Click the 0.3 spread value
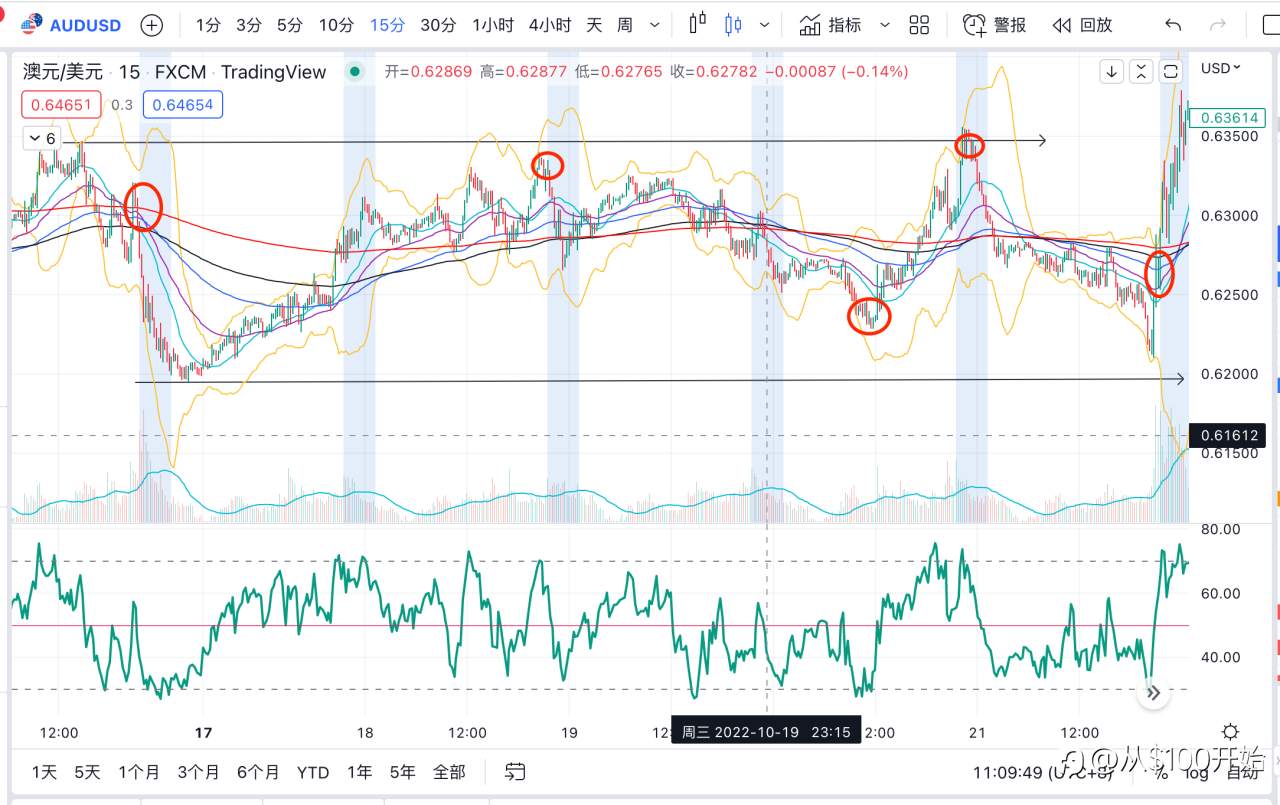 (122, 104)
